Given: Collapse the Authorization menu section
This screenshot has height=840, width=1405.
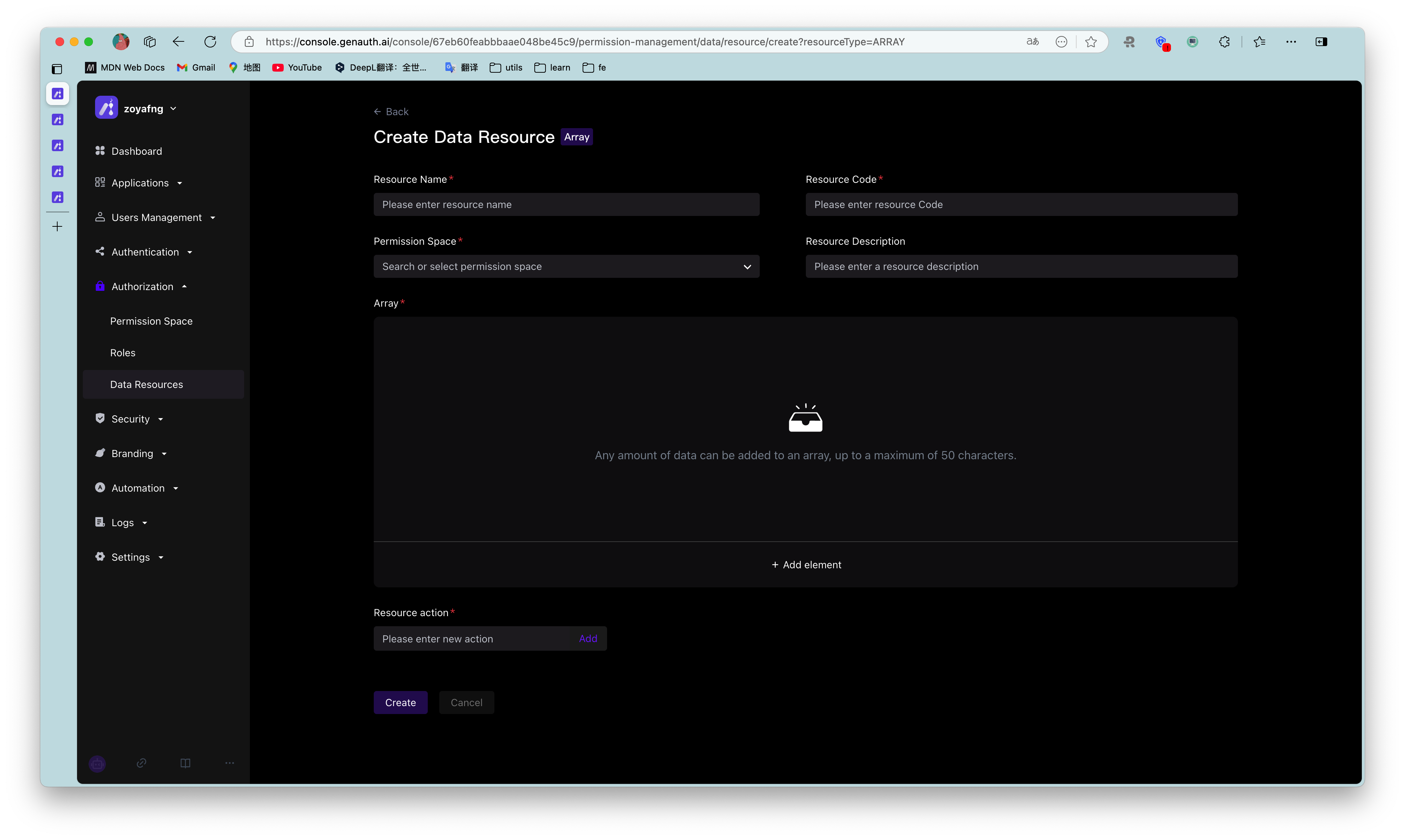Looking at the screenshot, I should (142, 286).
